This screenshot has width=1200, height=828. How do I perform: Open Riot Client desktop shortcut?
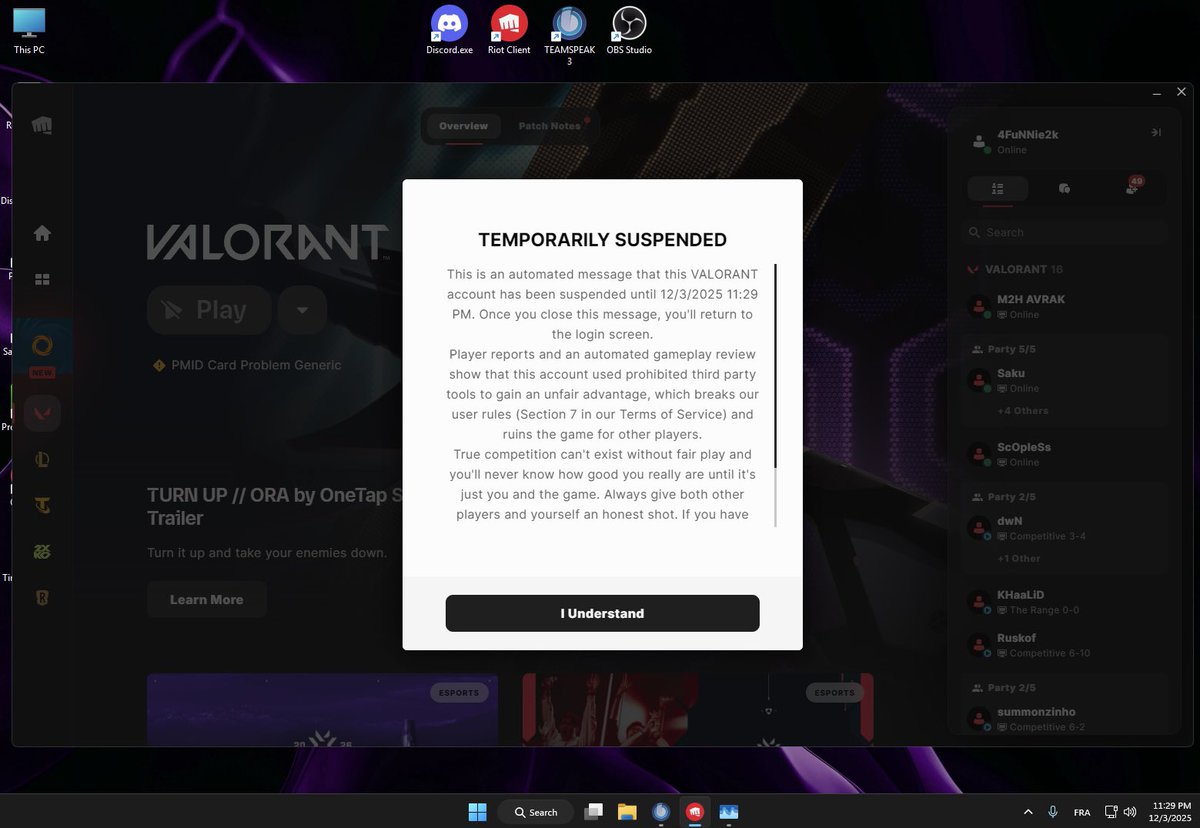click(x=509, y=30)
